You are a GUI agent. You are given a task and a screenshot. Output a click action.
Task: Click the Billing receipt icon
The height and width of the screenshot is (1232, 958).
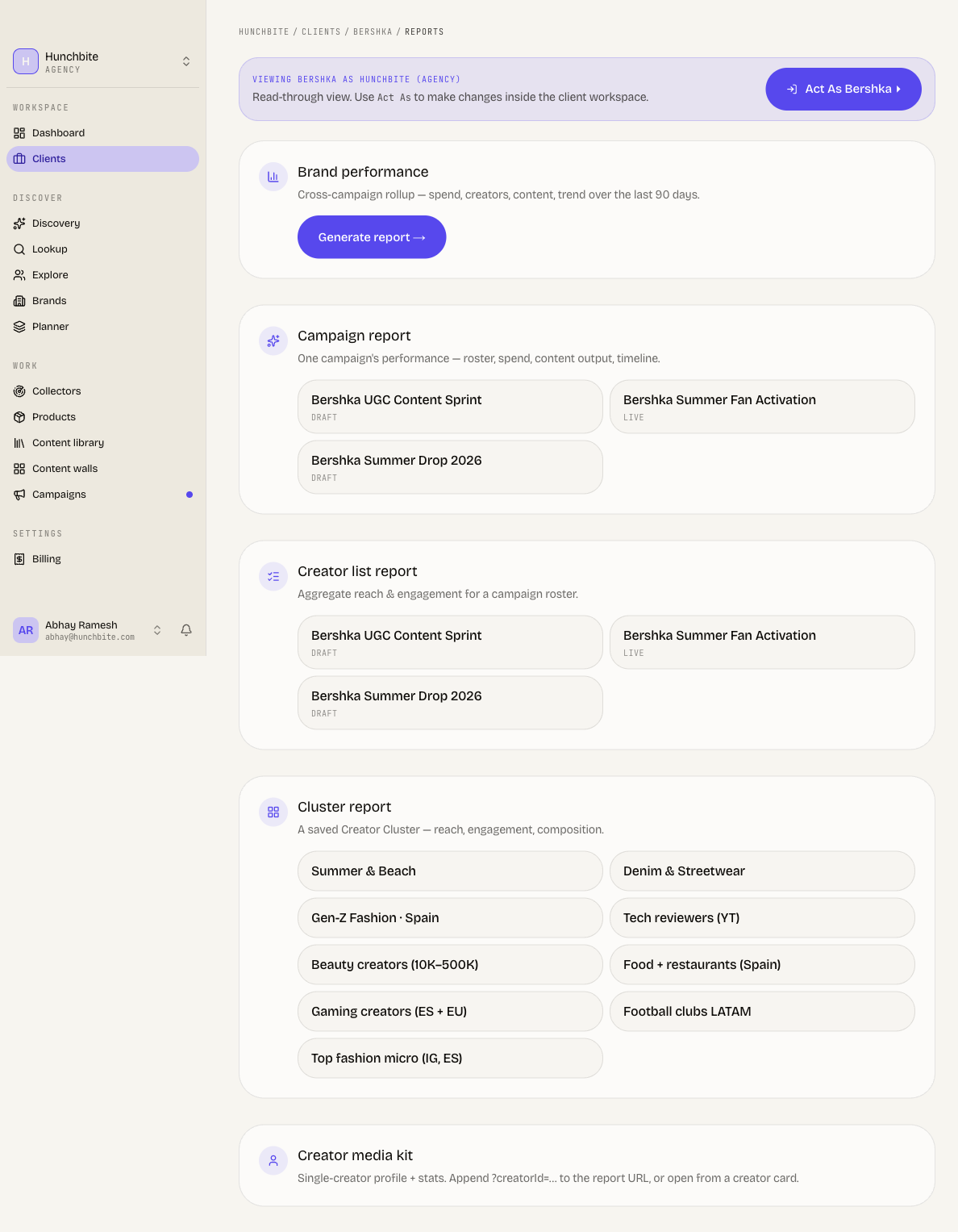(19, 559)
